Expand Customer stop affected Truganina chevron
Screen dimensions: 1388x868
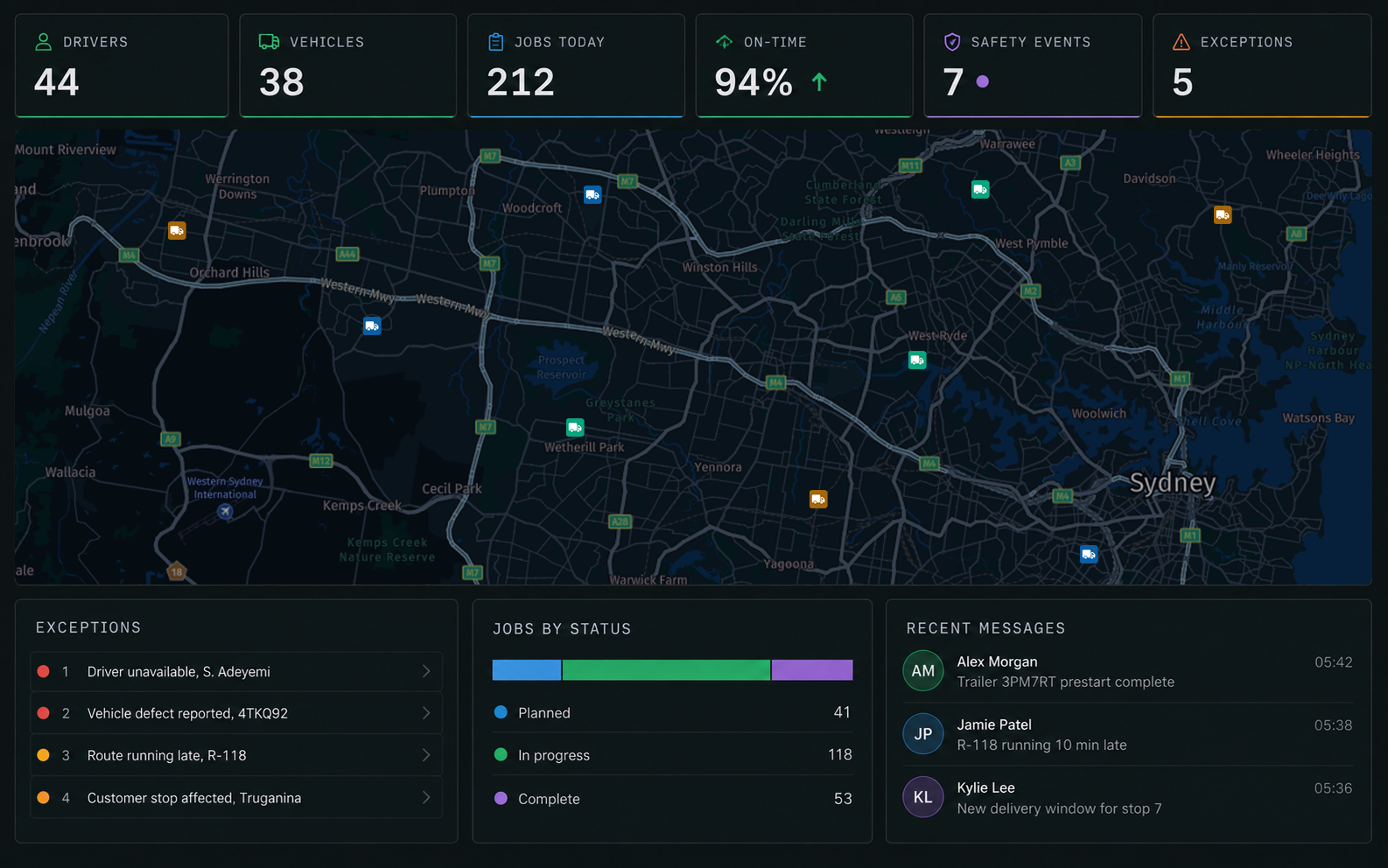(x=426, y=797)
